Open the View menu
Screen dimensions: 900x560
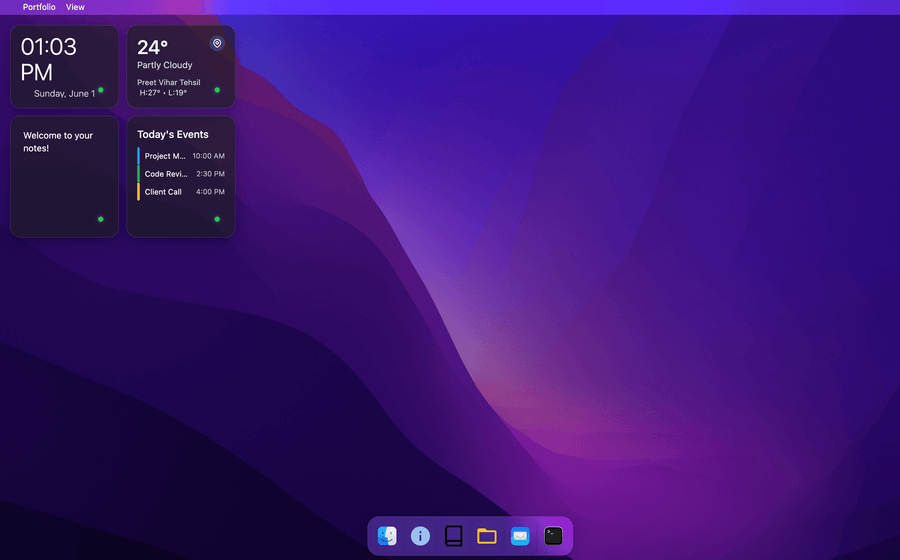point(75,7)
